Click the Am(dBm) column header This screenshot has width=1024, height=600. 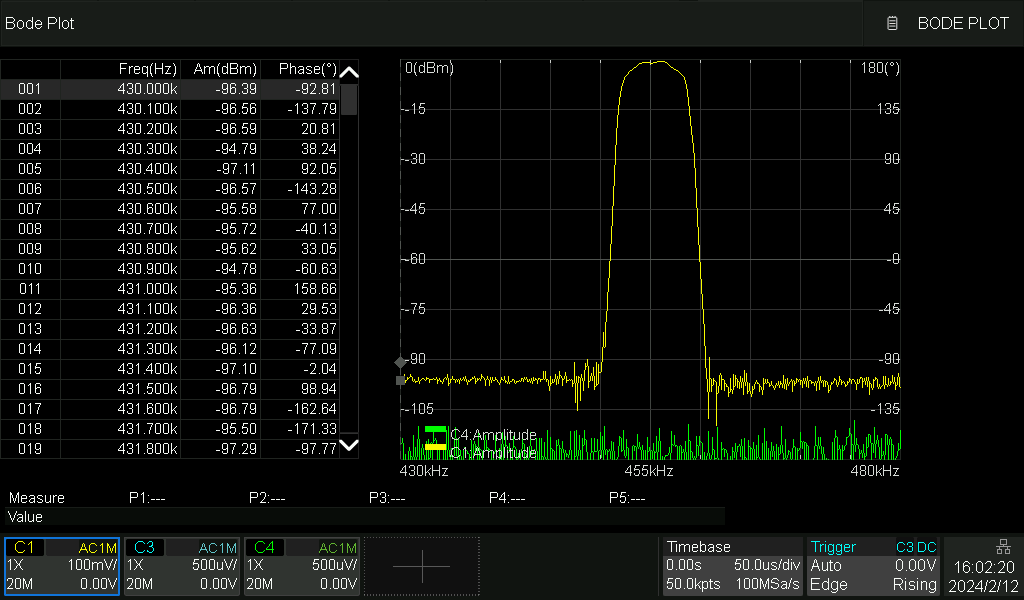point(225,69)
